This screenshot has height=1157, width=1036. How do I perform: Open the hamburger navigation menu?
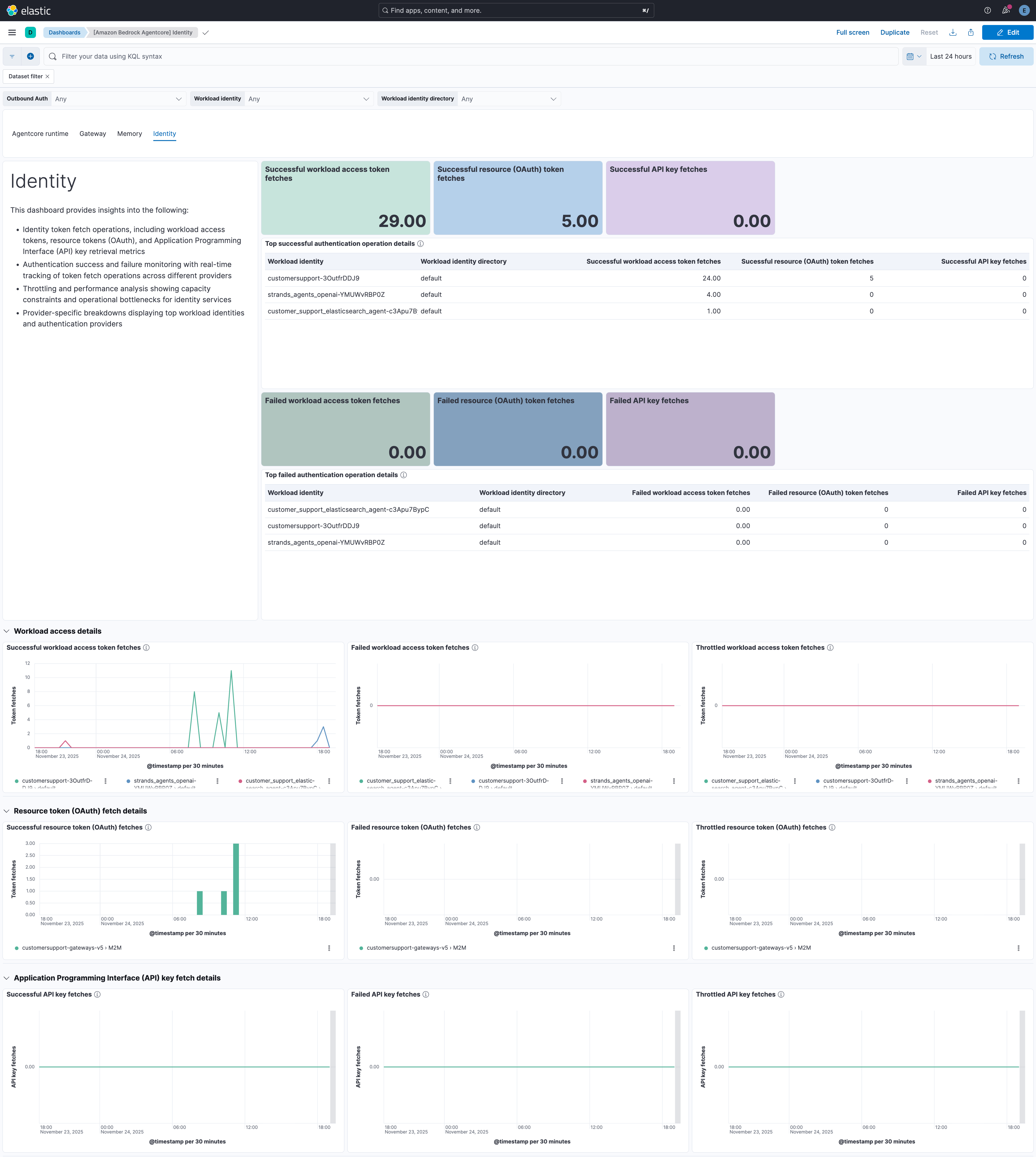12,32
